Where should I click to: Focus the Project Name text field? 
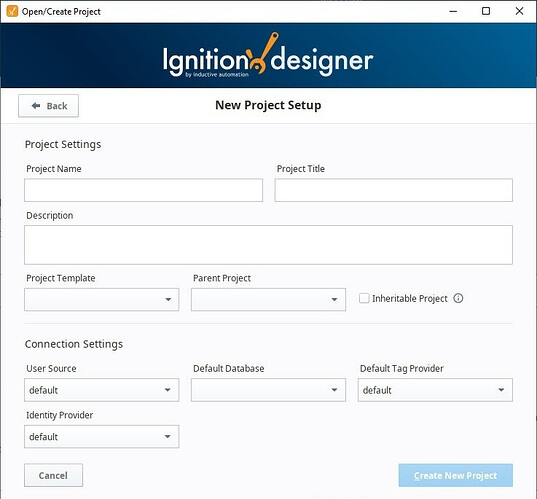click(143, 190)
